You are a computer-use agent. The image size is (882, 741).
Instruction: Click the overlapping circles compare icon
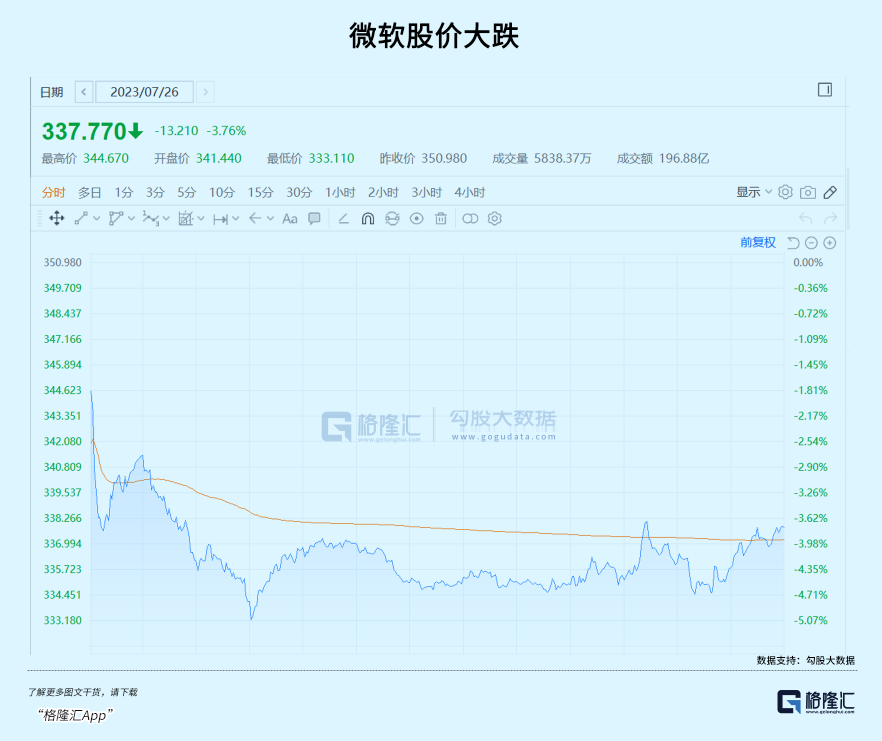[x=470, y=218]
